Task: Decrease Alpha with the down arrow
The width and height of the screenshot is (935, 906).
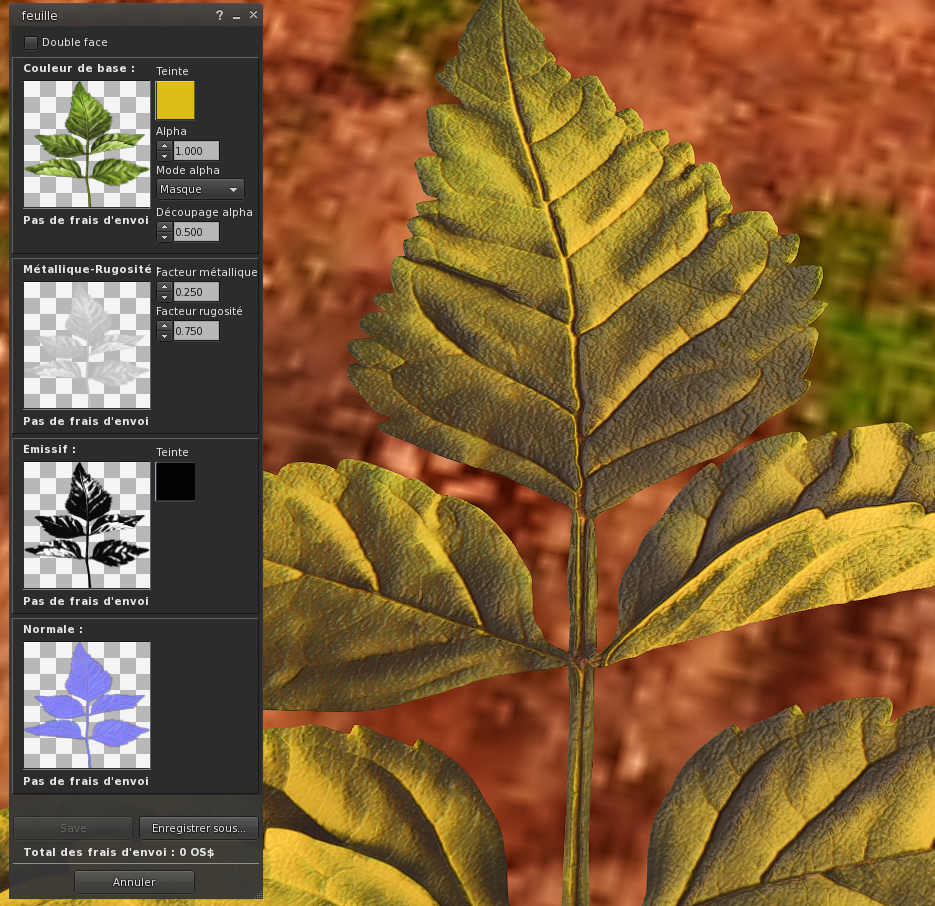Action: point(164,156)
